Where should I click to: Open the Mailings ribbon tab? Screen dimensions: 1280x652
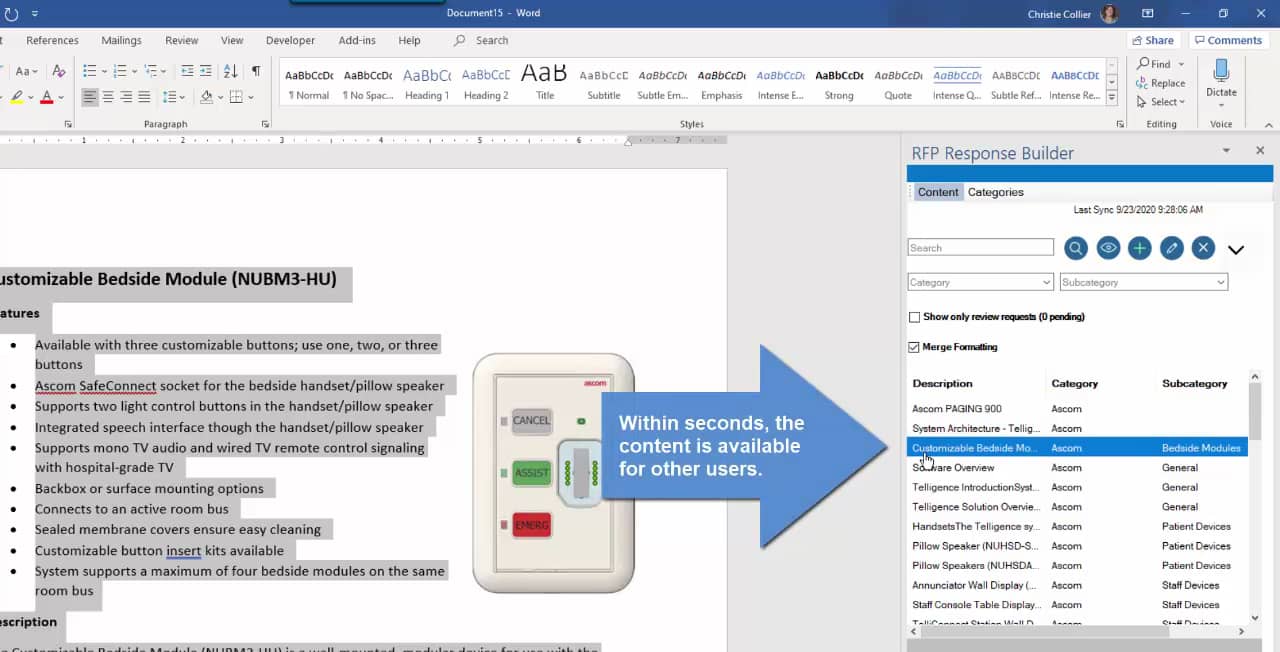pyautogui.click(x=122, y=41)
